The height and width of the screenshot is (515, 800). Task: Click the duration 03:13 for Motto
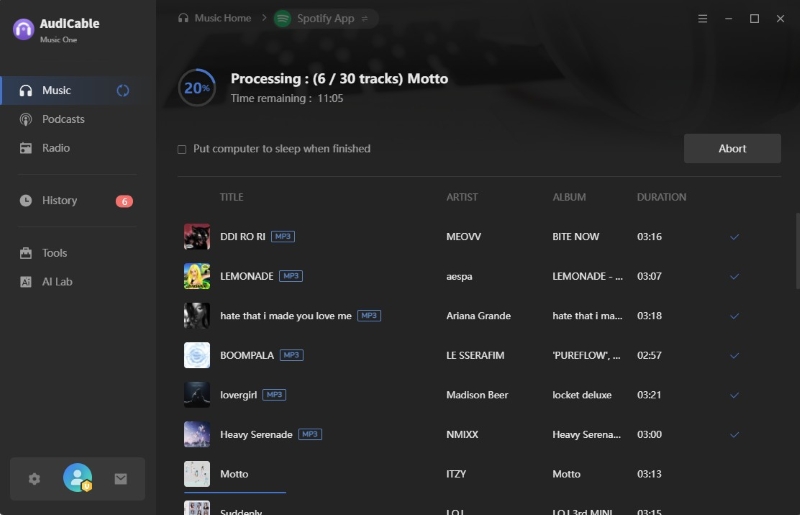click(649, 474)
